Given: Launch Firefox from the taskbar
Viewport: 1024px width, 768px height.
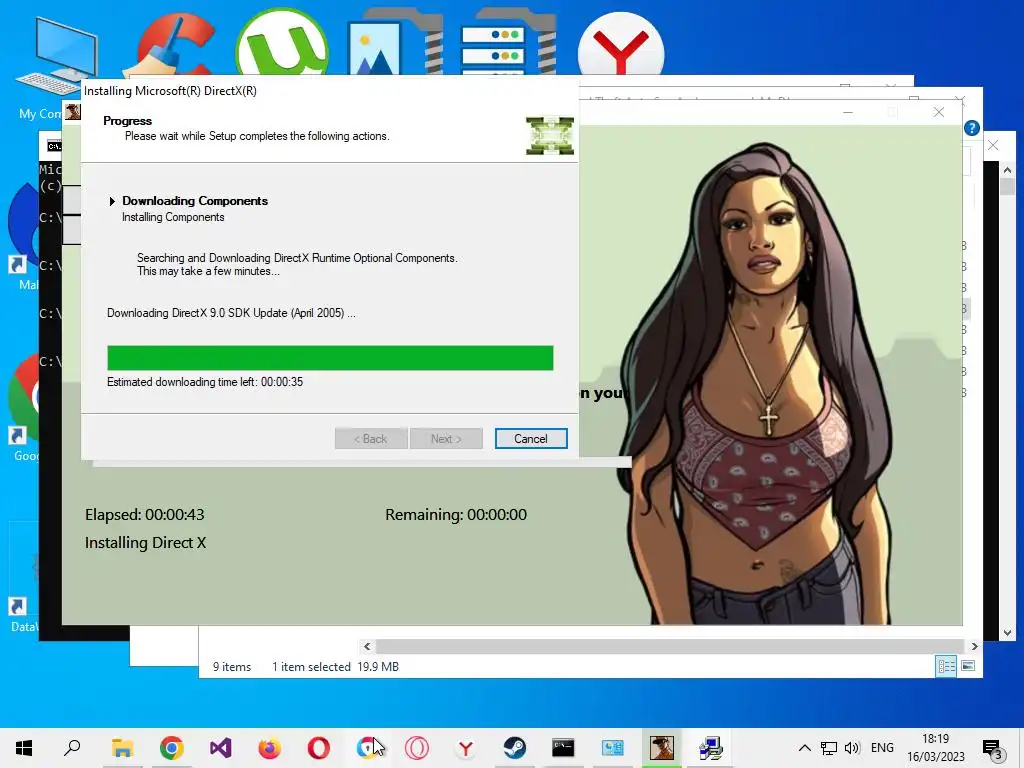Looking at the screenshot, I should [x=269, y=748].
